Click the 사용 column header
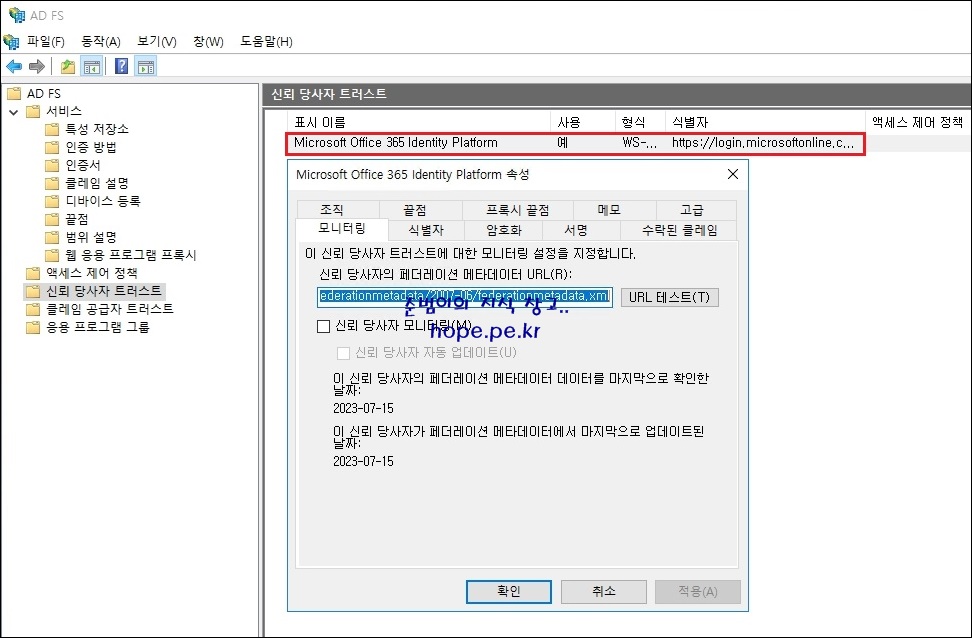The height and width of the screenshot is (638, 972). click(583, 122)
